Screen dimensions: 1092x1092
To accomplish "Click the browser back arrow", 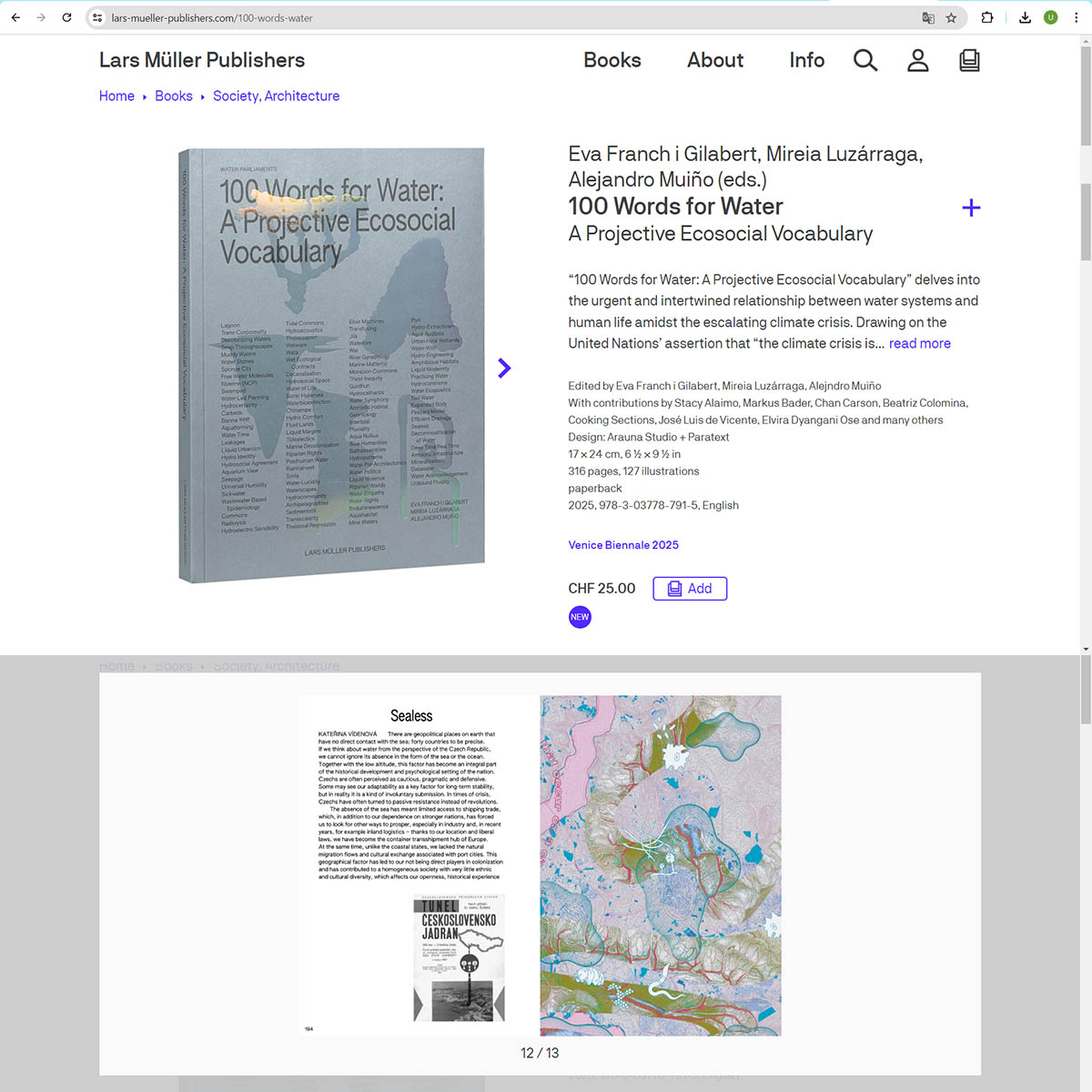I will click(x=15, y=17).
